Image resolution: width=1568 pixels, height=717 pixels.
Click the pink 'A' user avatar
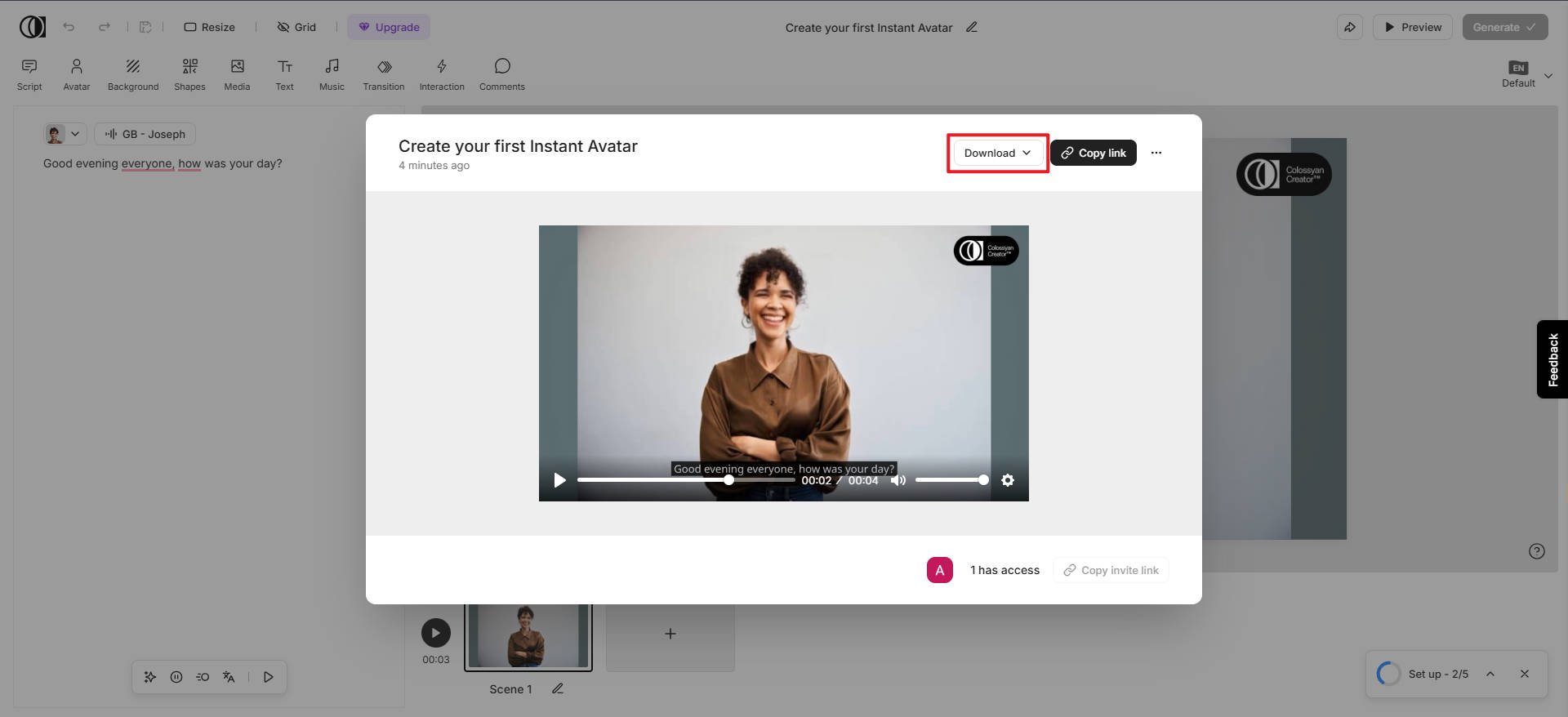click(x=940, y=570)
